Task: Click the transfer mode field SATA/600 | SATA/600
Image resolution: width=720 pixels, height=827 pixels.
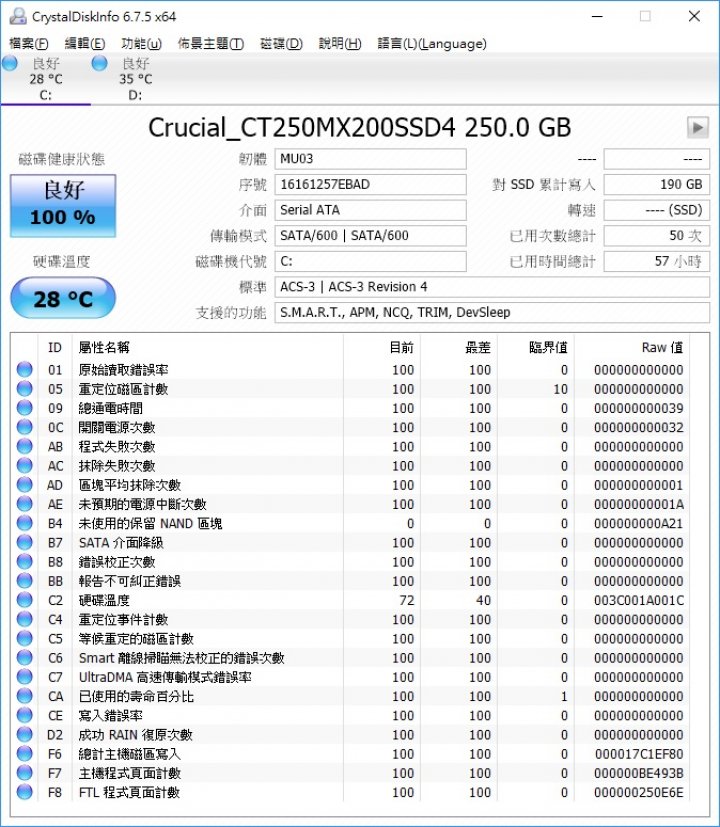Action: click(x=370, y=236)
